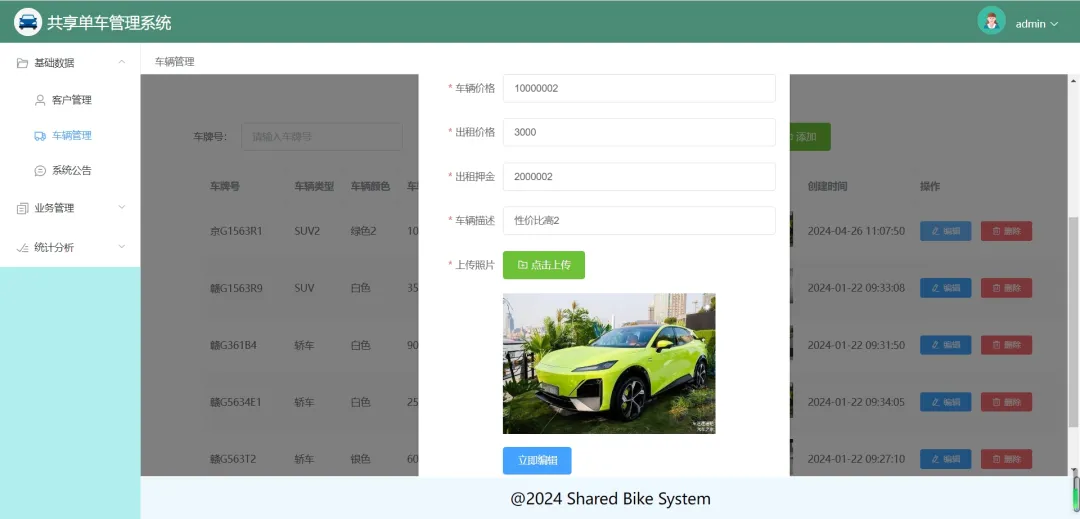This screenshot has height=519, width=1080.
Task: Click the 车辆管理 truck icon
Action: [x=40, y=136]
